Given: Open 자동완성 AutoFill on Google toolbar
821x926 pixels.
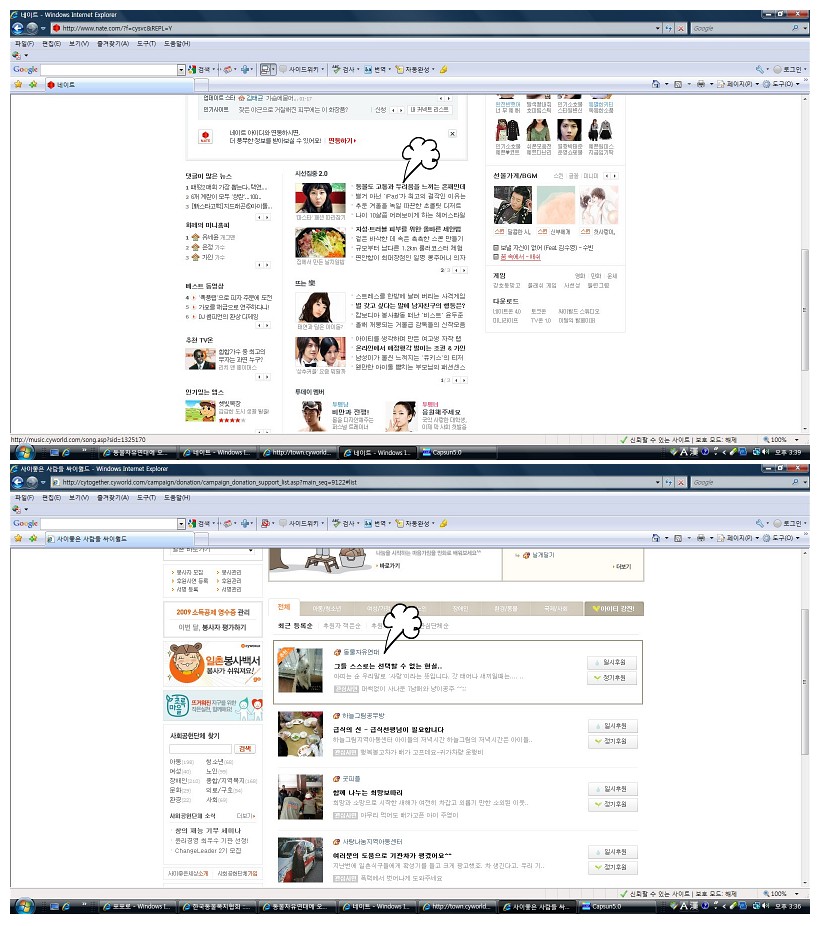Looking at the screenshot, I should pyautogui.click(x=415, y=521).
